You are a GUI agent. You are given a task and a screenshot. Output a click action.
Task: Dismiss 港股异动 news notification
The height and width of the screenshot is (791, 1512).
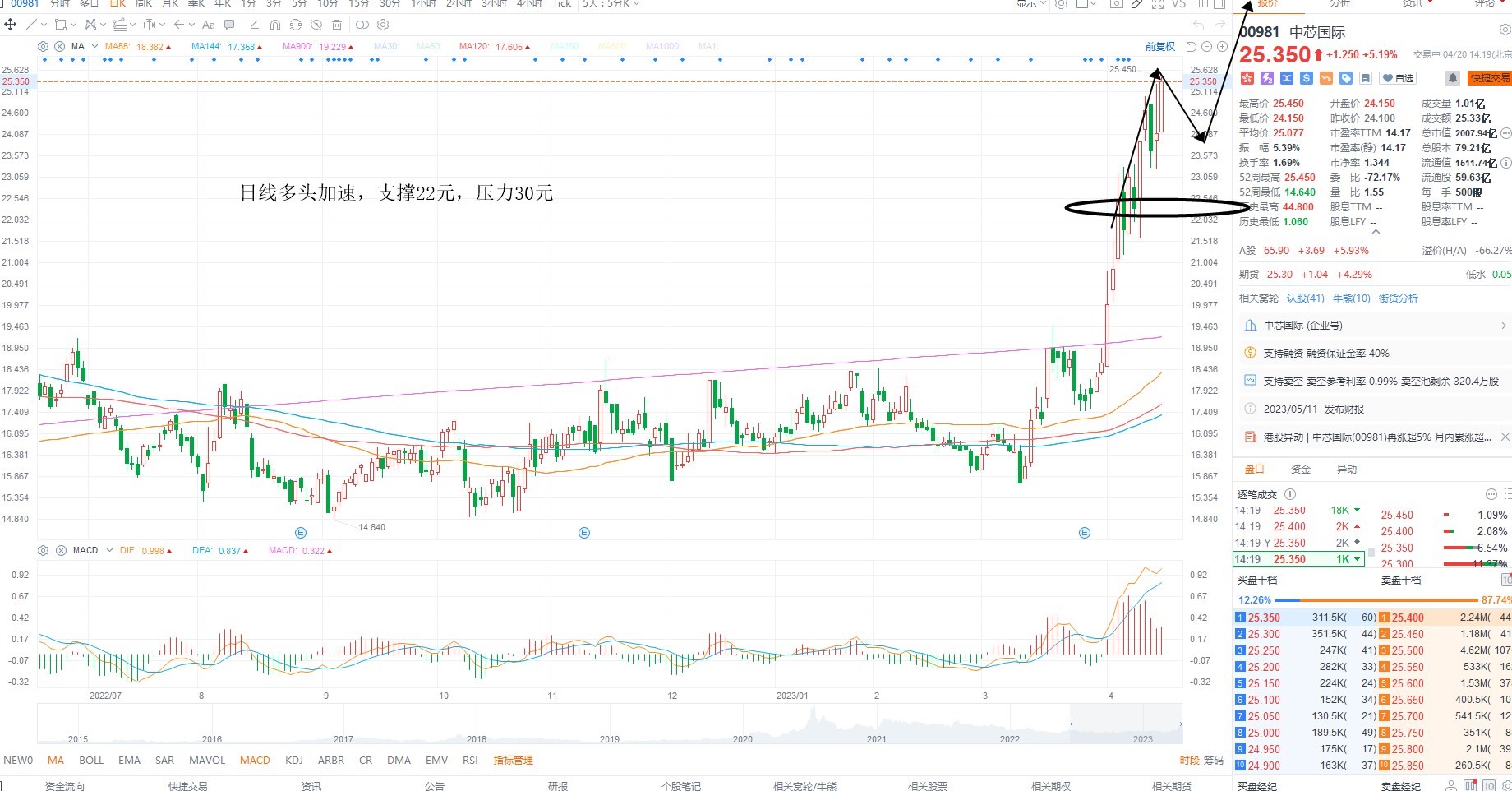point(1505,437)
